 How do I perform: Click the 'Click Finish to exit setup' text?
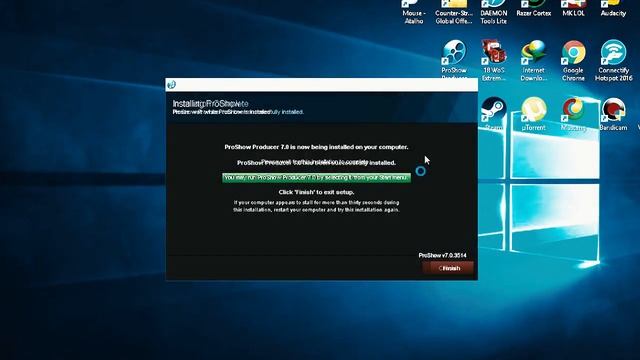click(x=316, y=192)
